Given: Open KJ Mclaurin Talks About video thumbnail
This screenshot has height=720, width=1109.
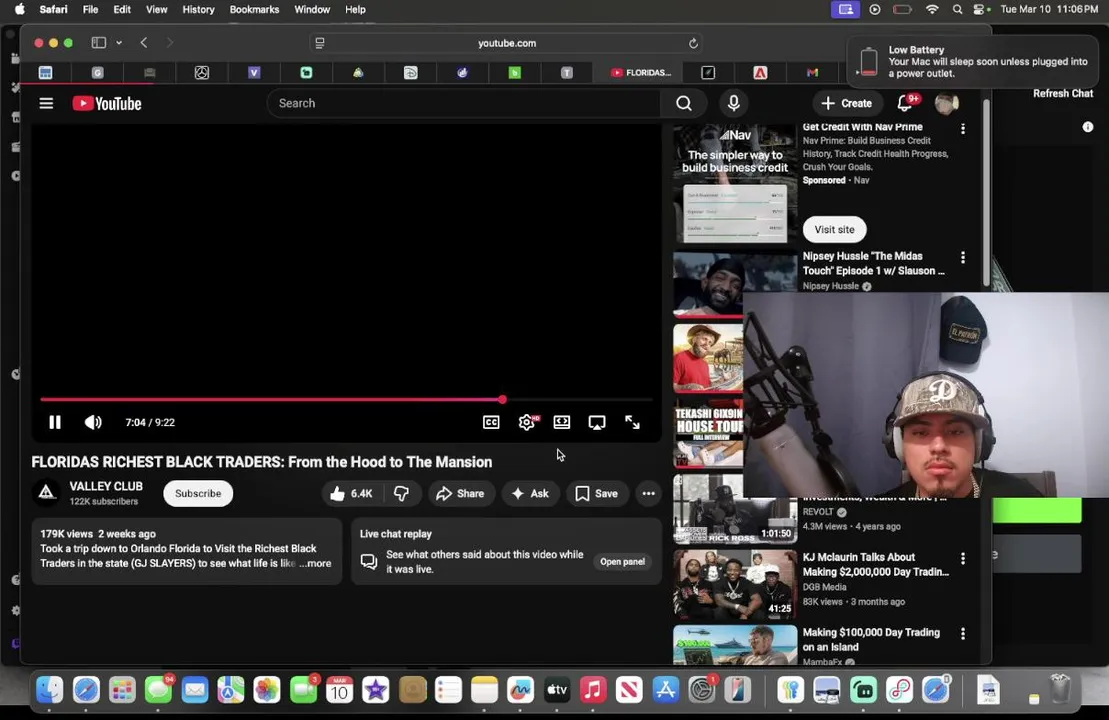Looking at the screenshot, I should pyautogui.click(x=735, y=585).
